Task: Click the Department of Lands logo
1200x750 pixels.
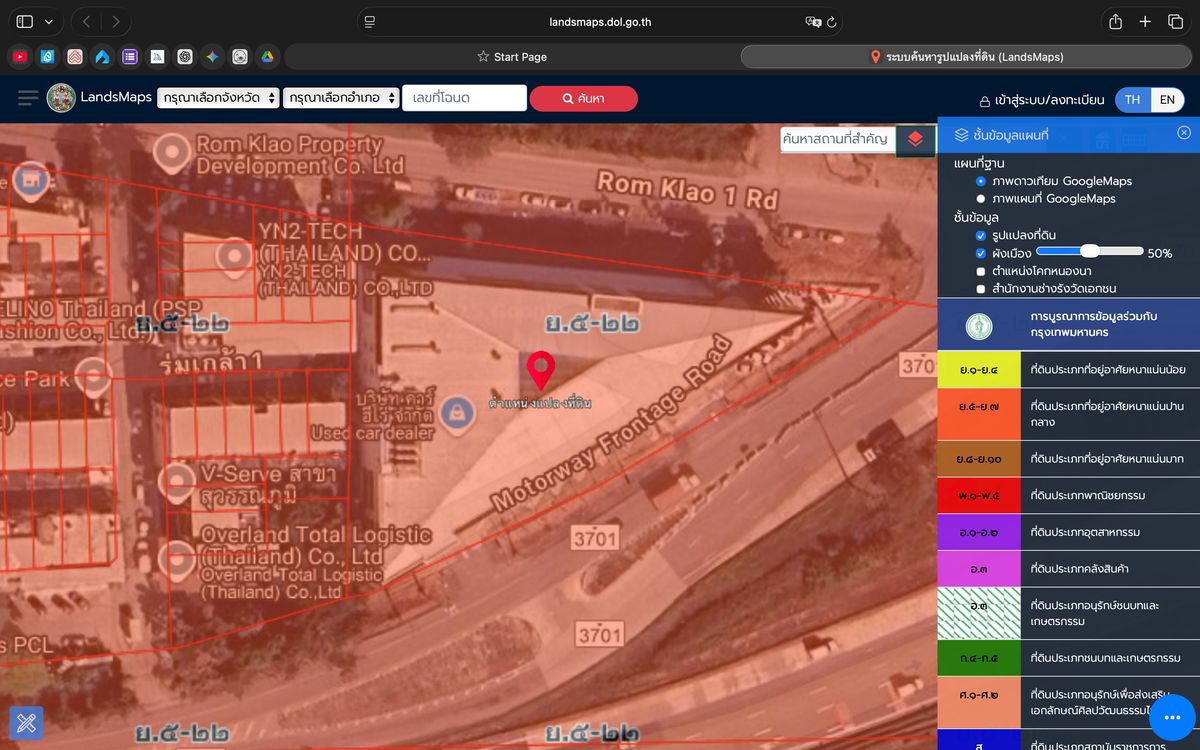Action: tap(61, 98)
